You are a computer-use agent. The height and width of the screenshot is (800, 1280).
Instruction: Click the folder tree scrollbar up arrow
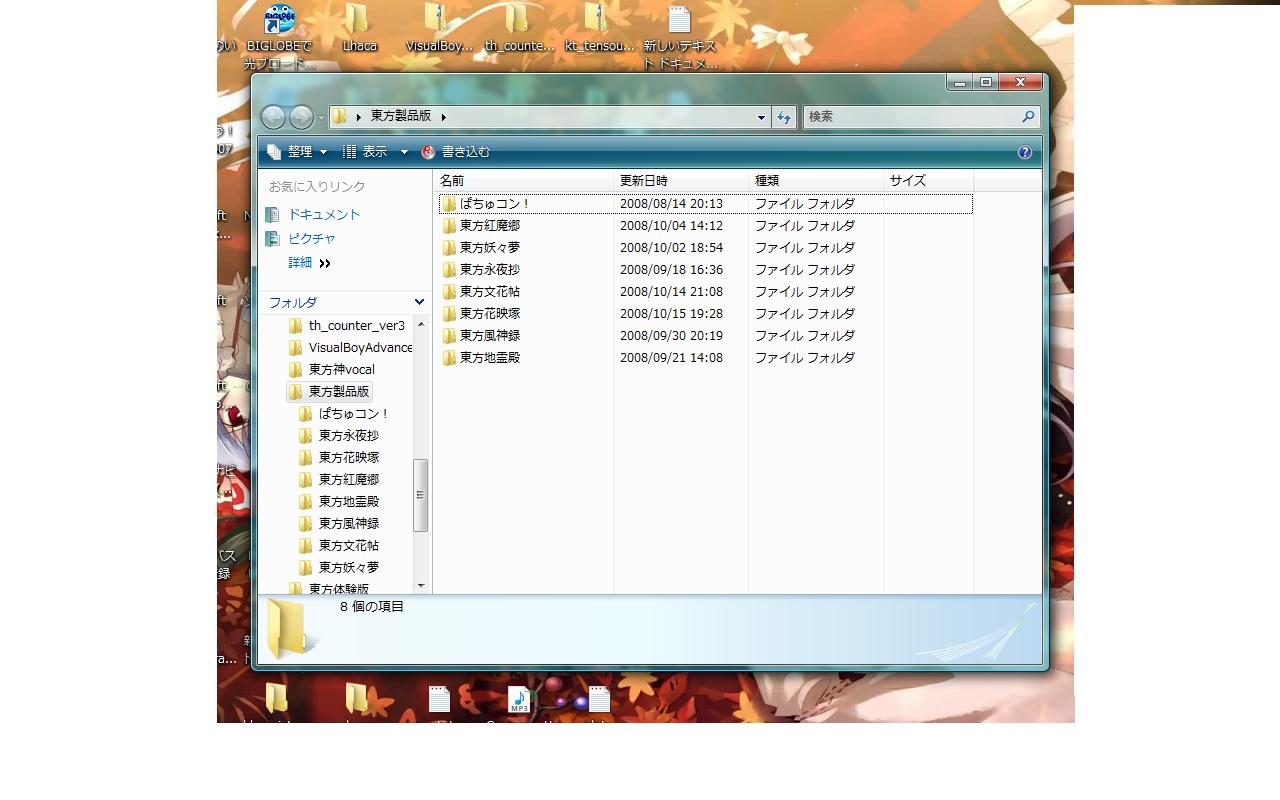click(x=421, y=325)
